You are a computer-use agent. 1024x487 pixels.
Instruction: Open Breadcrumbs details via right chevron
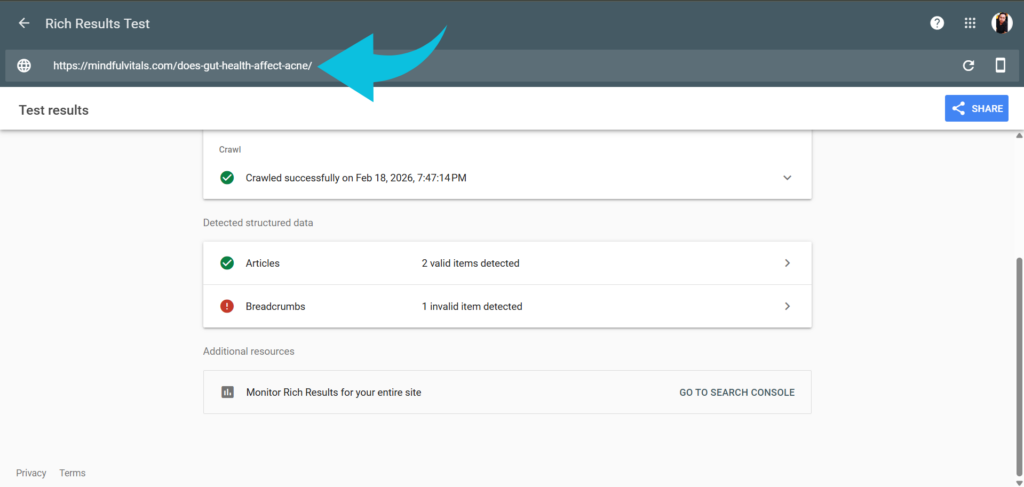(788, 306)
